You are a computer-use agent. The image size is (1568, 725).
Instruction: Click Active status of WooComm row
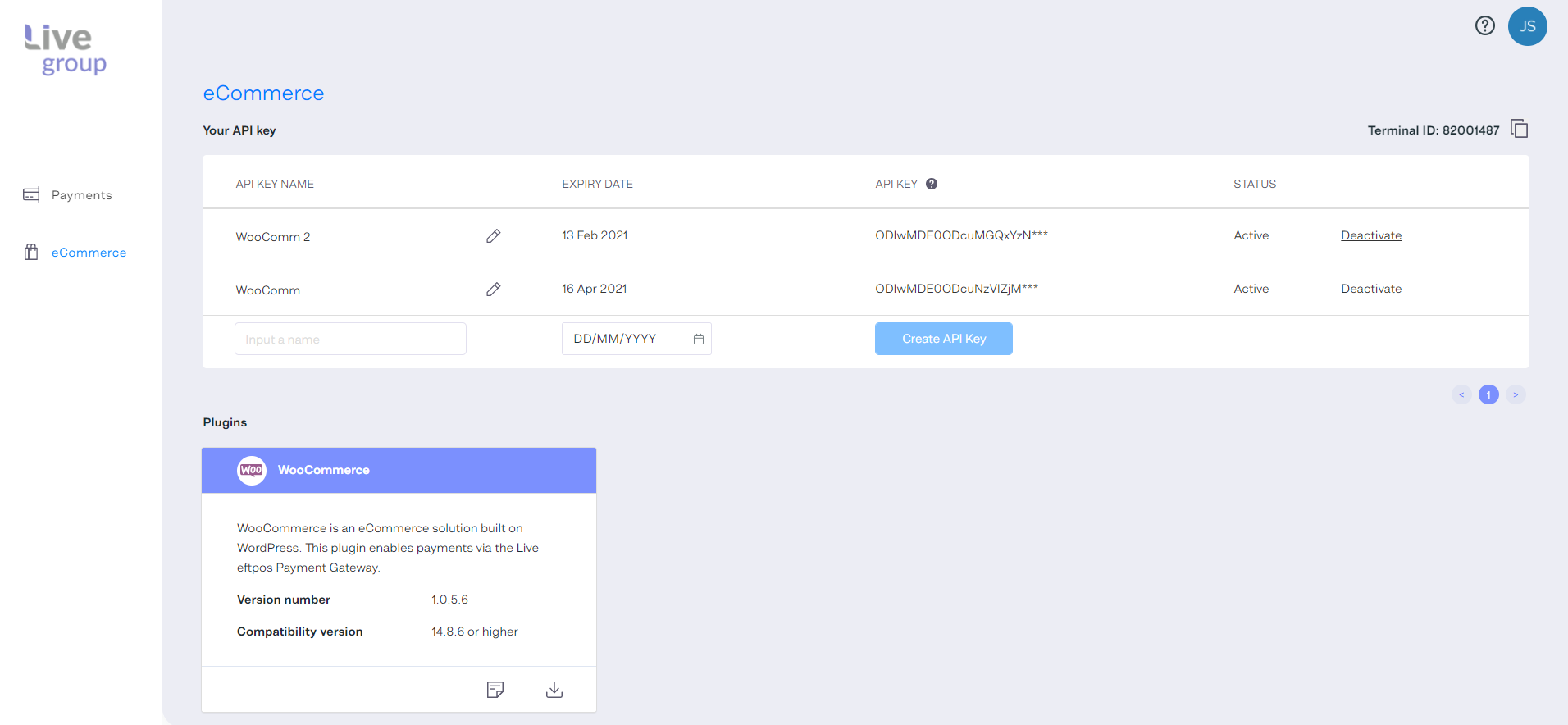(1251, 289)
